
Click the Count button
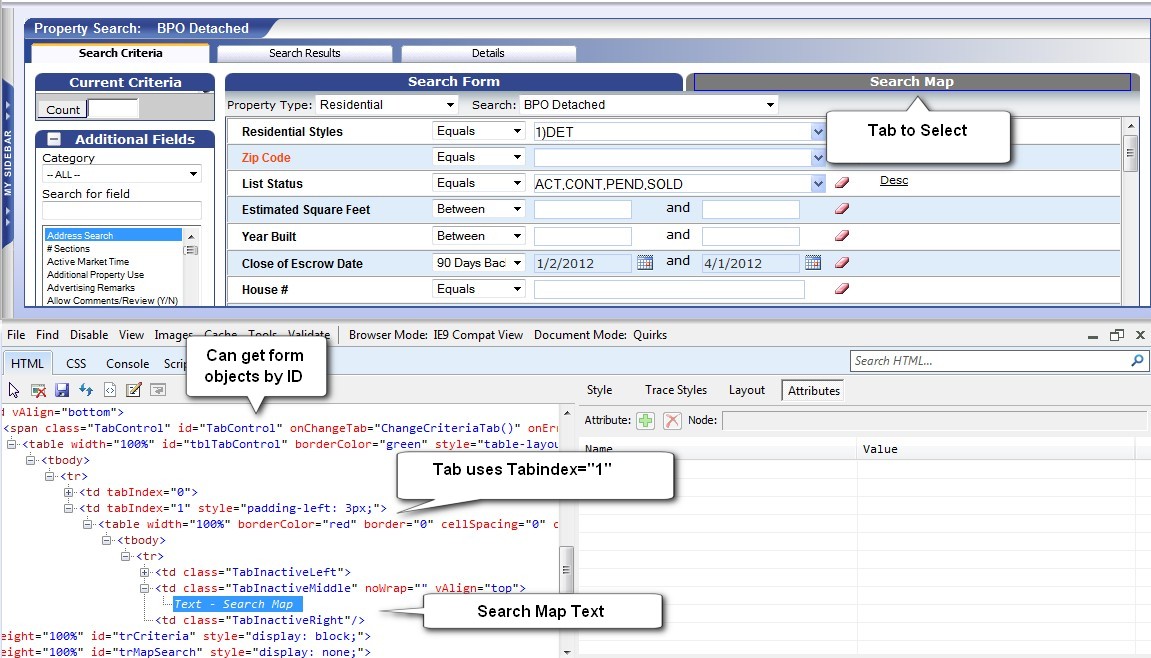click(62, 109)
